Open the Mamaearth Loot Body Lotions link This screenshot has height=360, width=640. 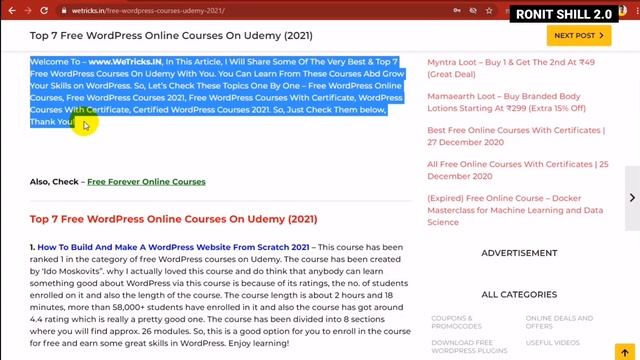[x=506, y=102]
